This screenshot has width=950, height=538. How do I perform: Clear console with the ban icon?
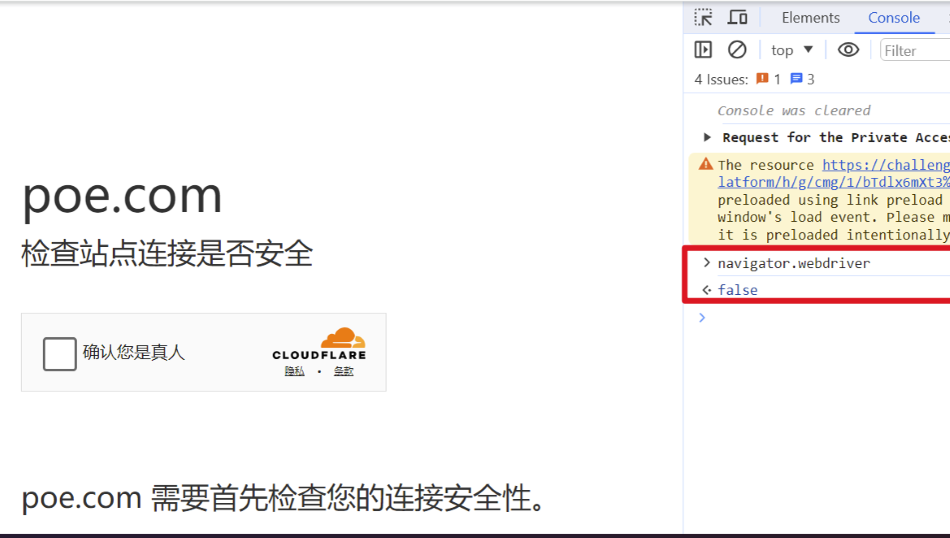point(737,50)
